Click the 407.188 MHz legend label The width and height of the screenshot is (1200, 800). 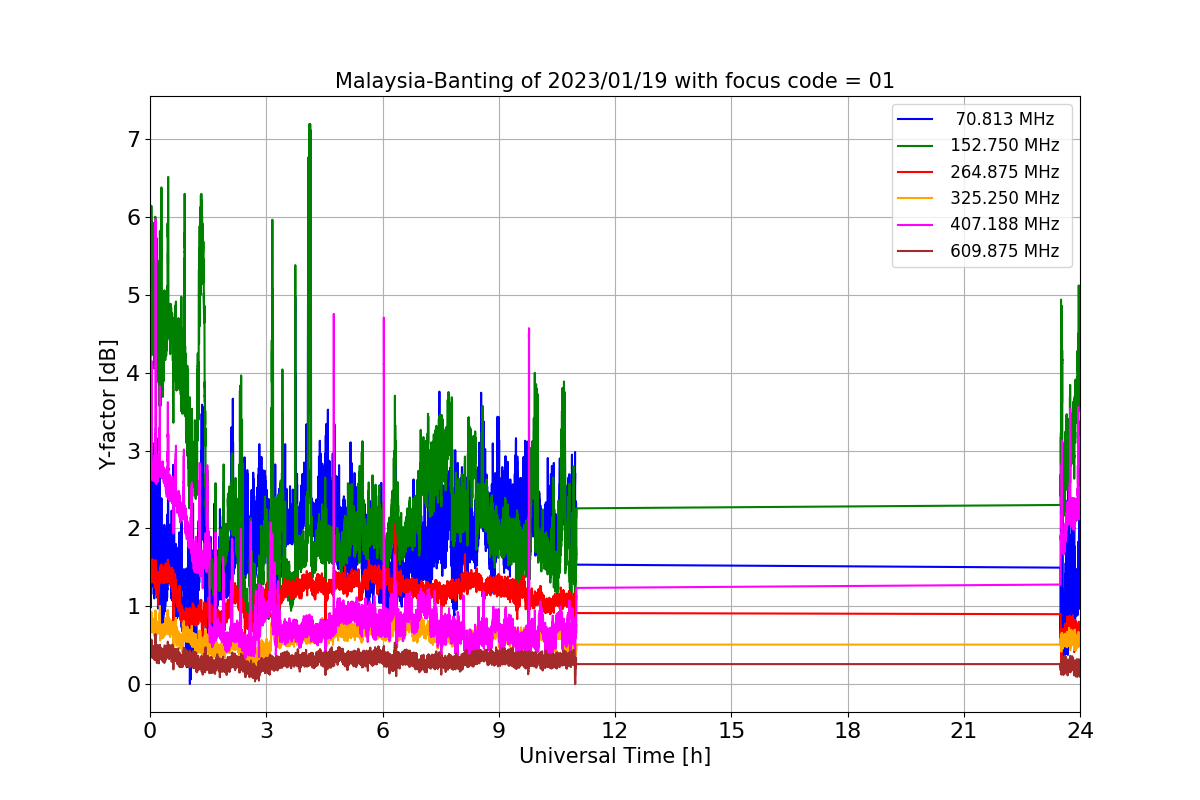tap(1005, 225)
